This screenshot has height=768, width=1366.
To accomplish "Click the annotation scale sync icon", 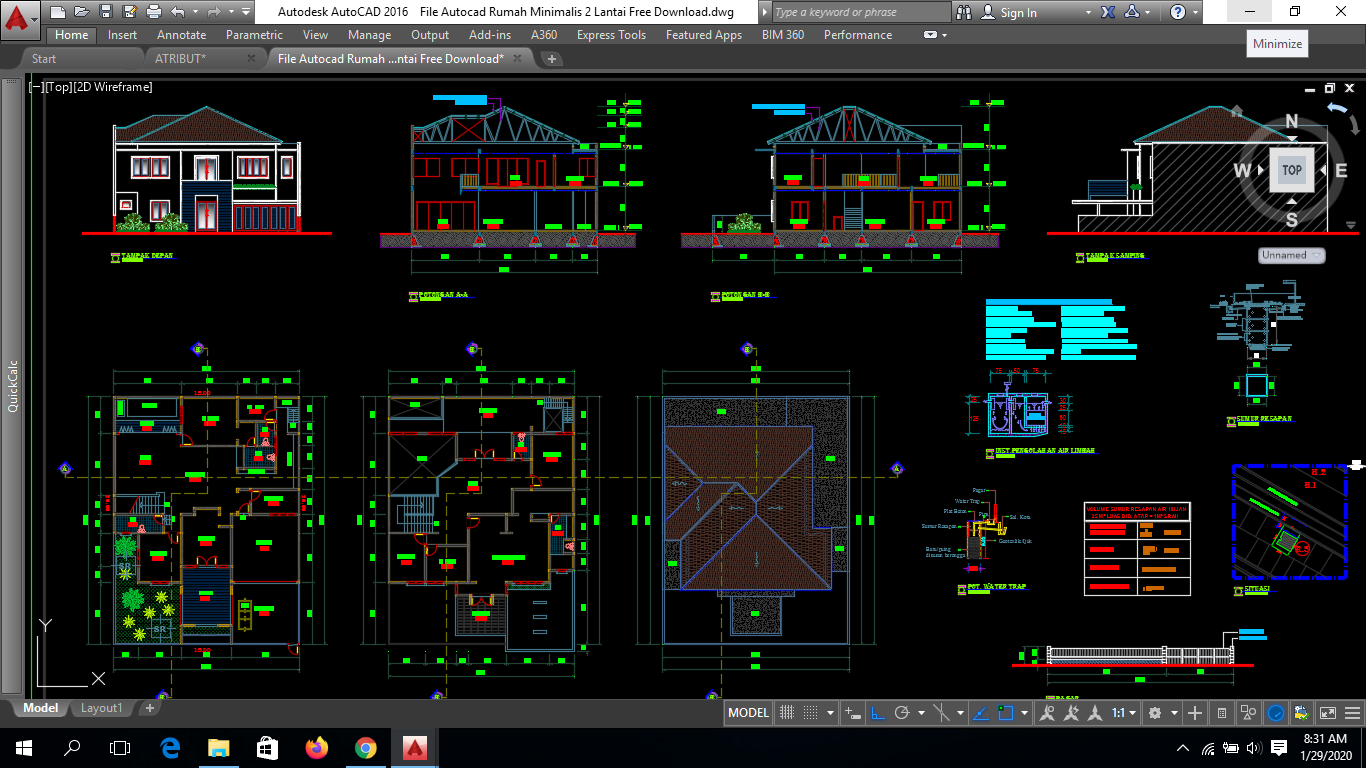I will click(1095, 713).
